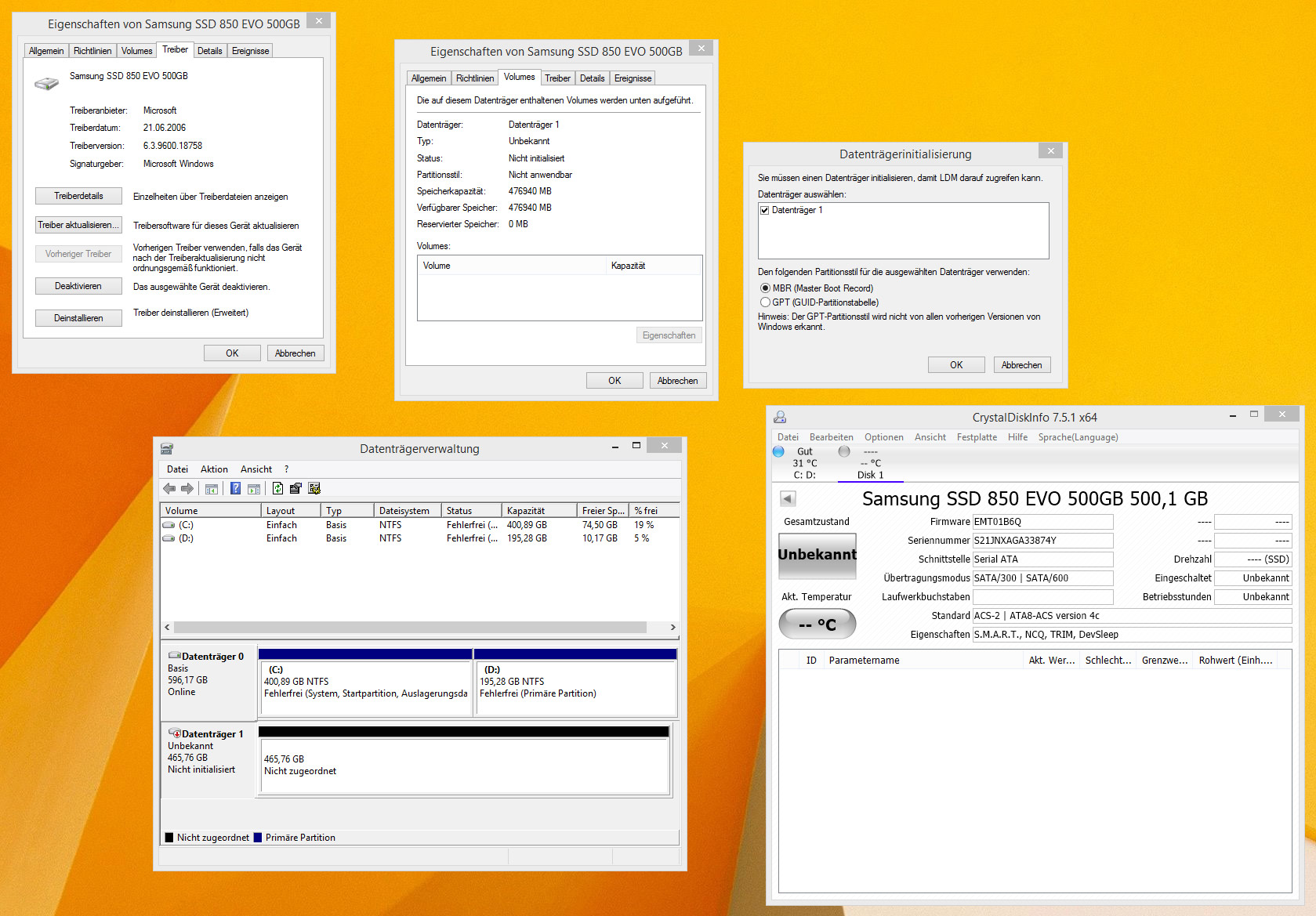
Task: Click the black Nicht zugeordnet legend swatch
Action: tap(169, 838)
